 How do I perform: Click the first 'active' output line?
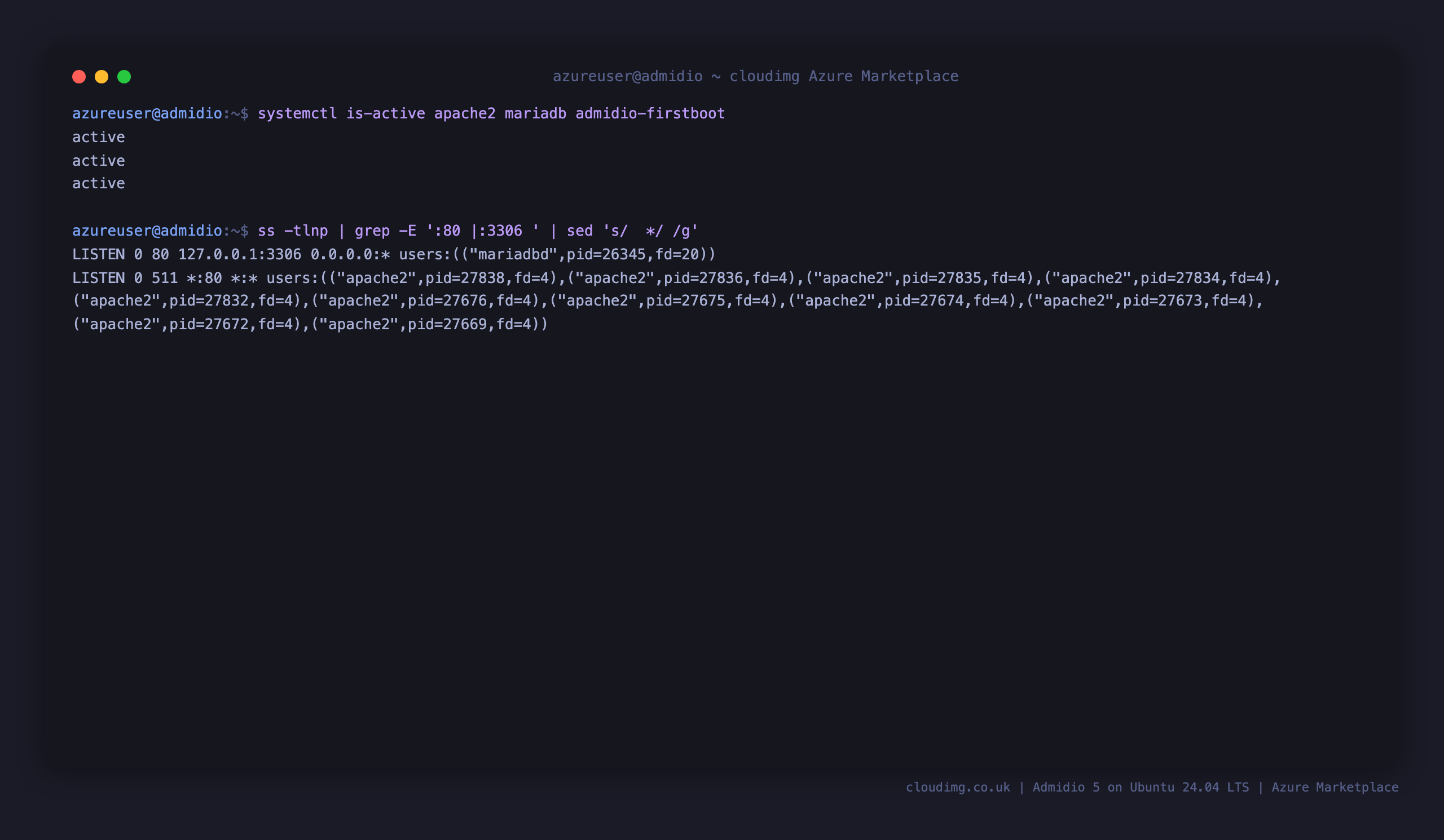(99, 137)
